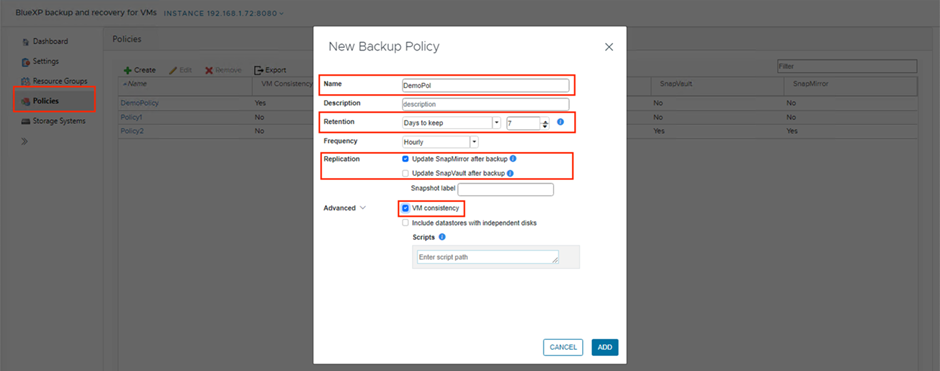The width and height of the screenshot is (940, 371).
Task: Click info icon beside Update SnapVault option
Action: [x=510, y=173]
